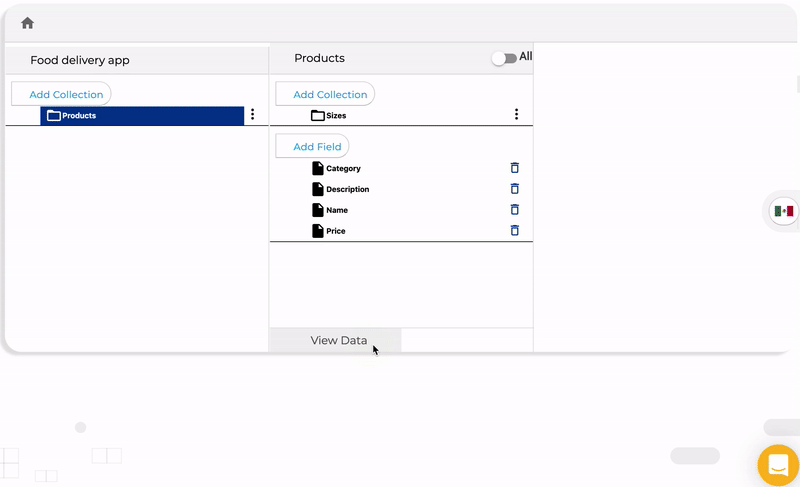The height and width of the screenshot is (487, 800).
Task: Open the orange chat support bubble
Action: pos(778,465)
